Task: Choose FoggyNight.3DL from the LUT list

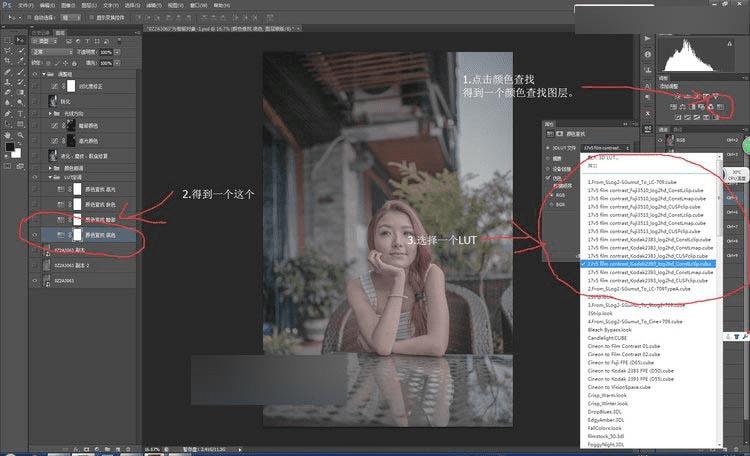Action: (606, 445)
